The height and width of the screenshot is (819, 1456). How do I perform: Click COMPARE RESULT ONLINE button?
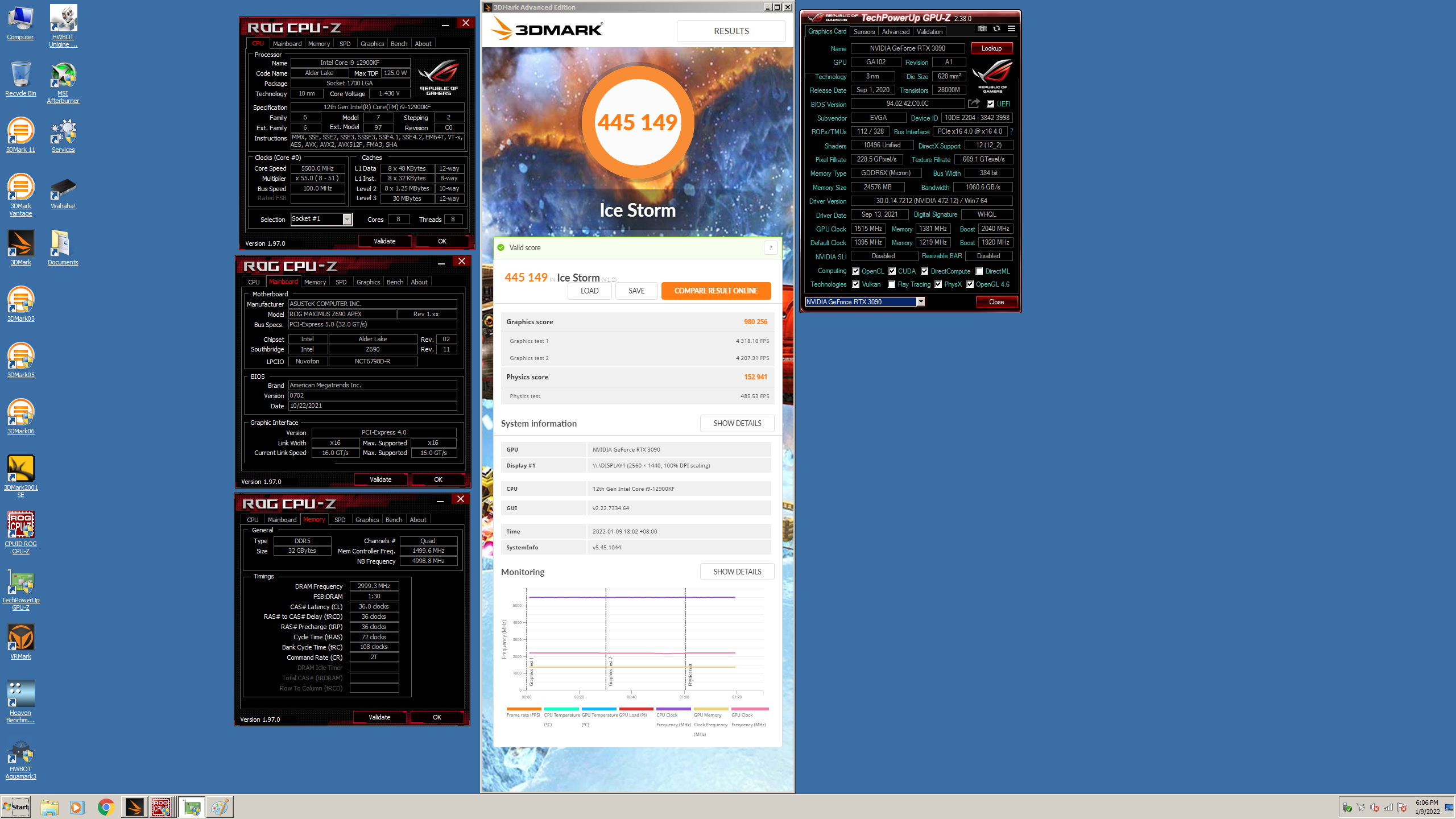coord(716,291)
